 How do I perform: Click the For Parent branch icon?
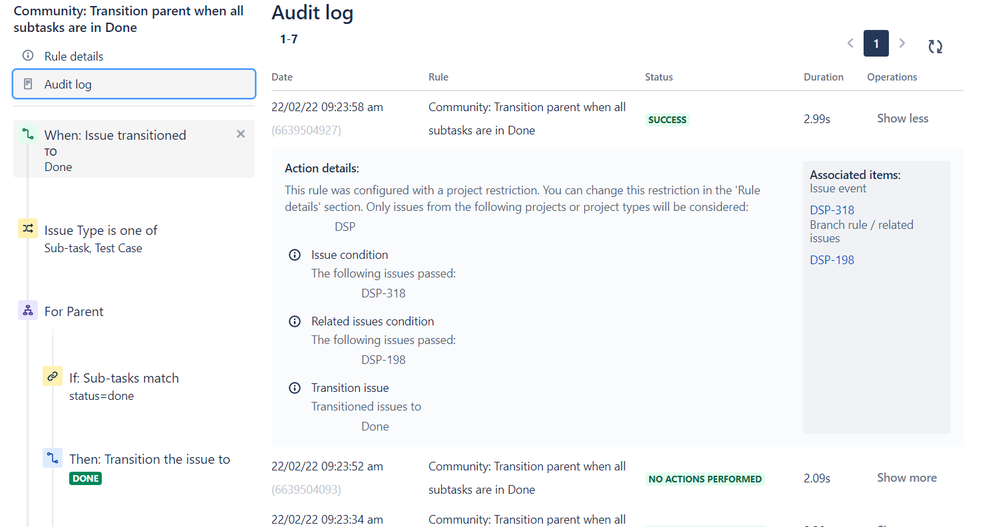click(x=28, y=311)
